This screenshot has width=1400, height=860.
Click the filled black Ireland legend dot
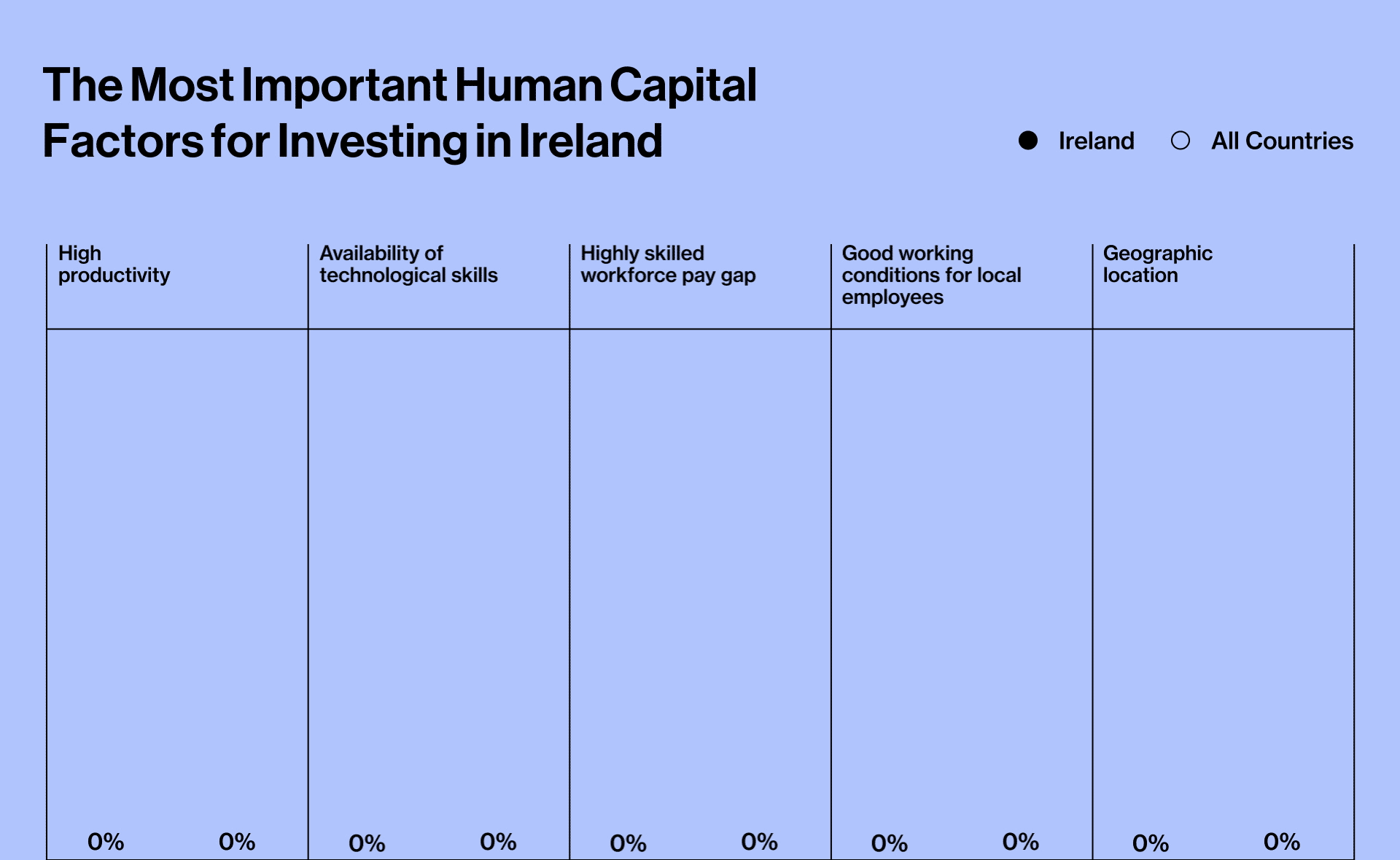1028,141
